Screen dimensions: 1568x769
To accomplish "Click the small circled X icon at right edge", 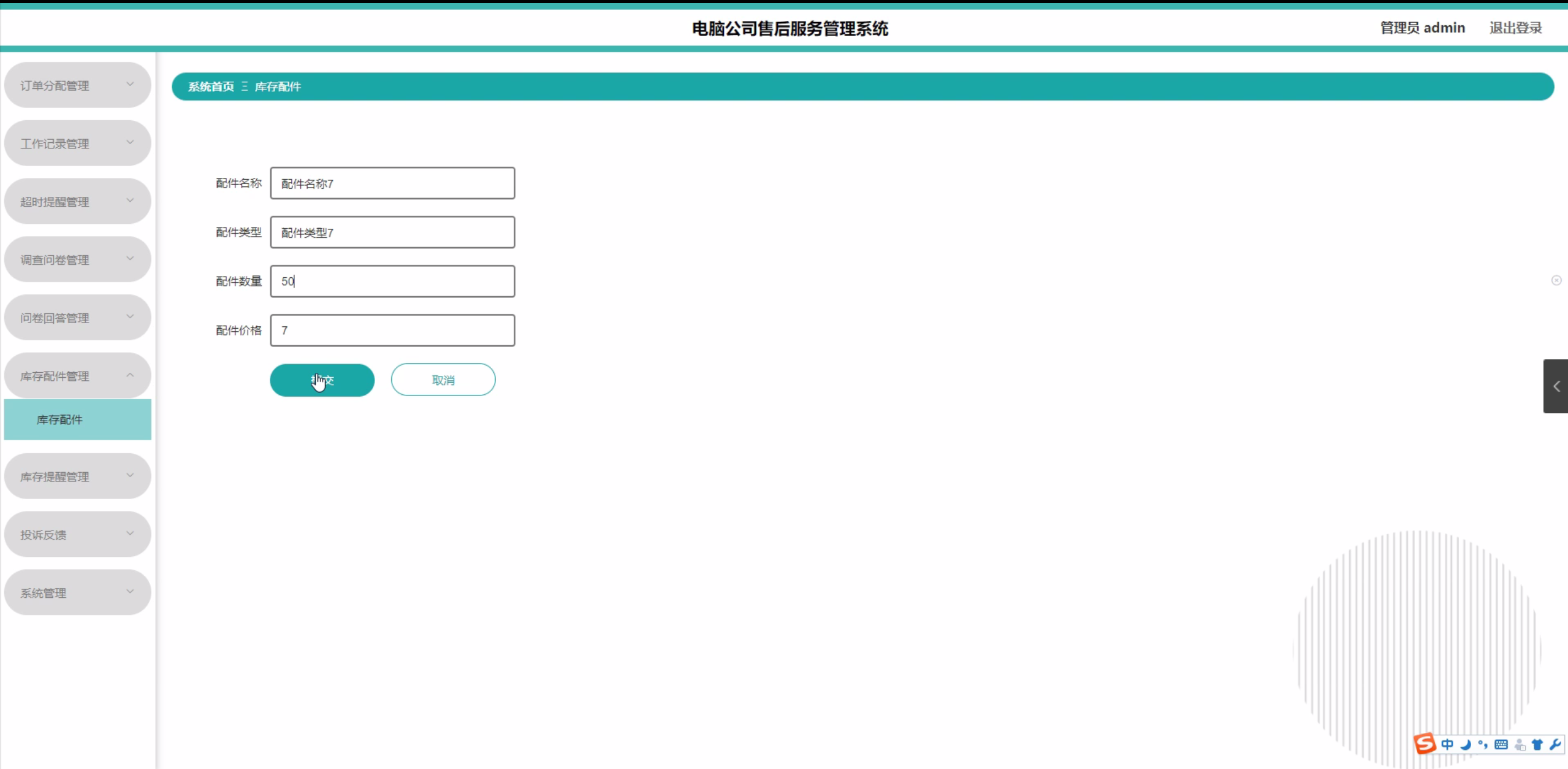I will tap(1556, 280).
